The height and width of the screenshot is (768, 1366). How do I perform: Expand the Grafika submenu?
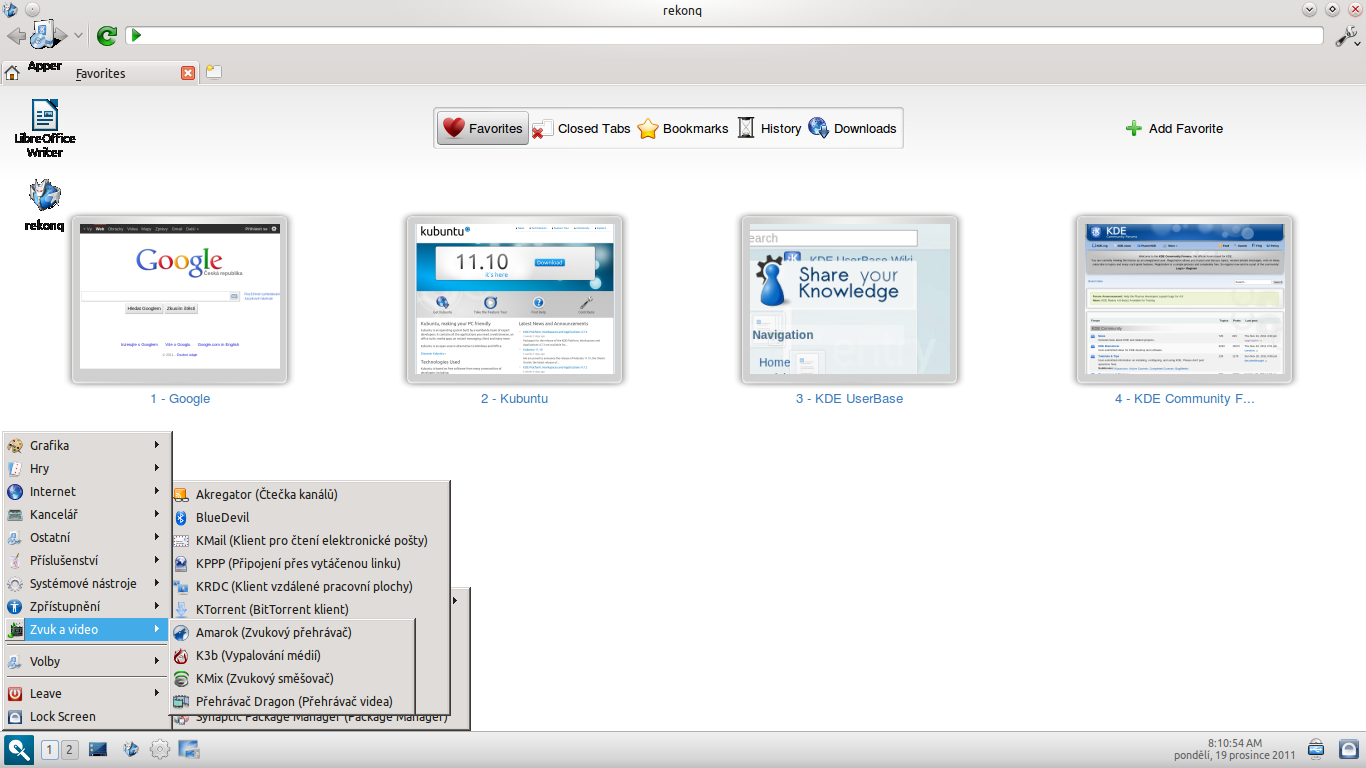(x=87, y=445)
